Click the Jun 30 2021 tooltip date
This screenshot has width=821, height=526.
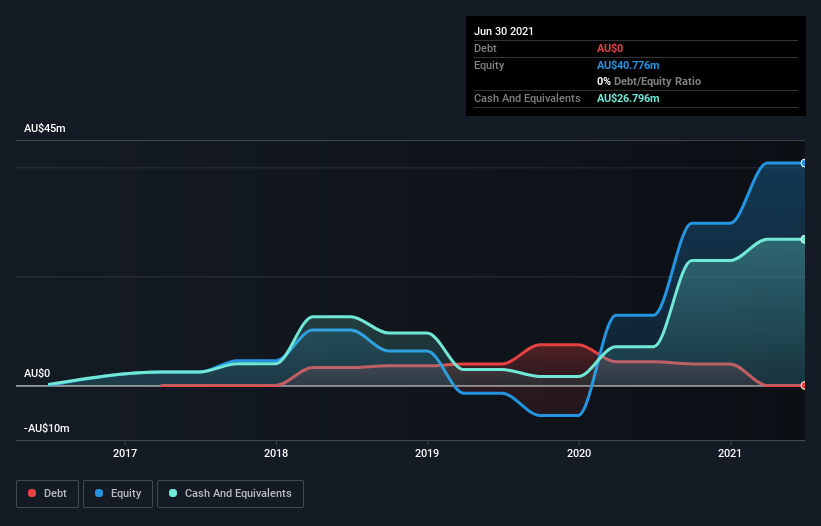pyautogui.click(x=504, y=31)
